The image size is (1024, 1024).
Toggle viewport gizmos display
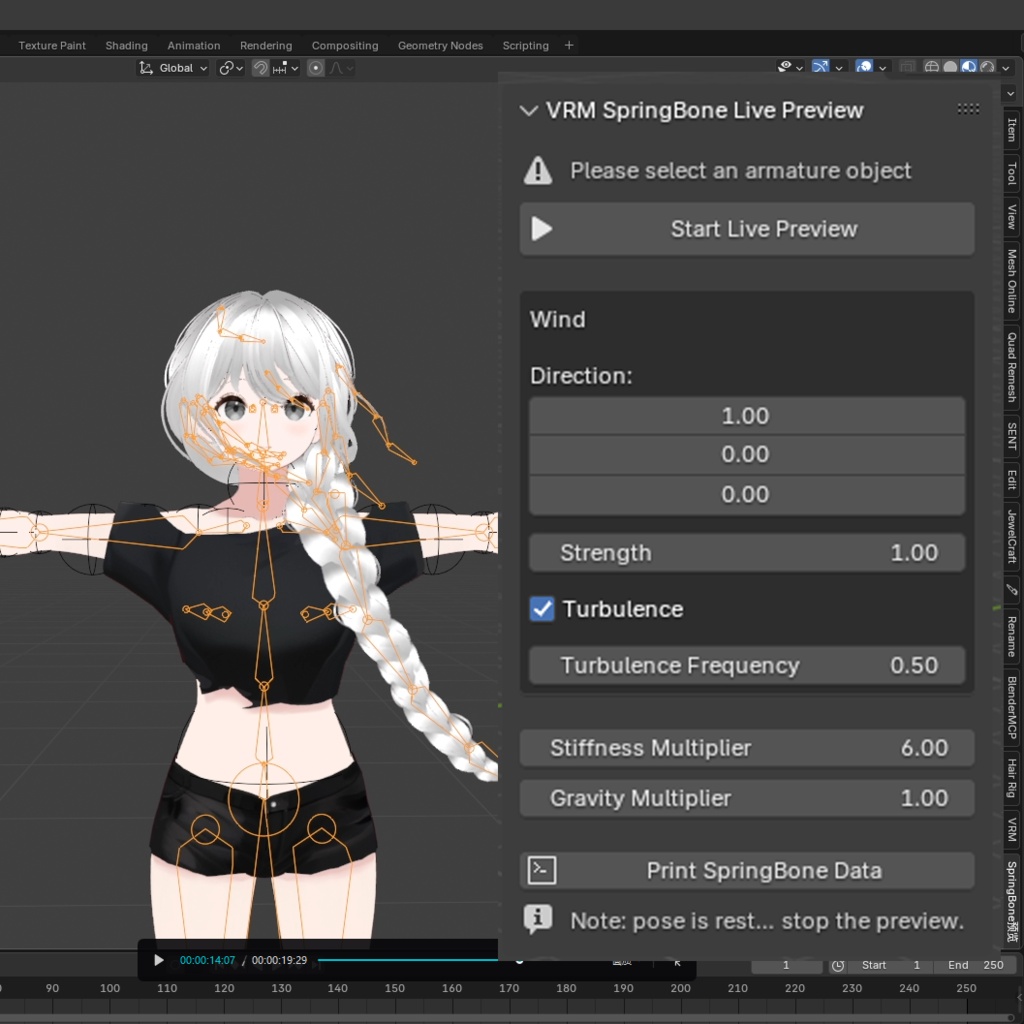[820, 67]
